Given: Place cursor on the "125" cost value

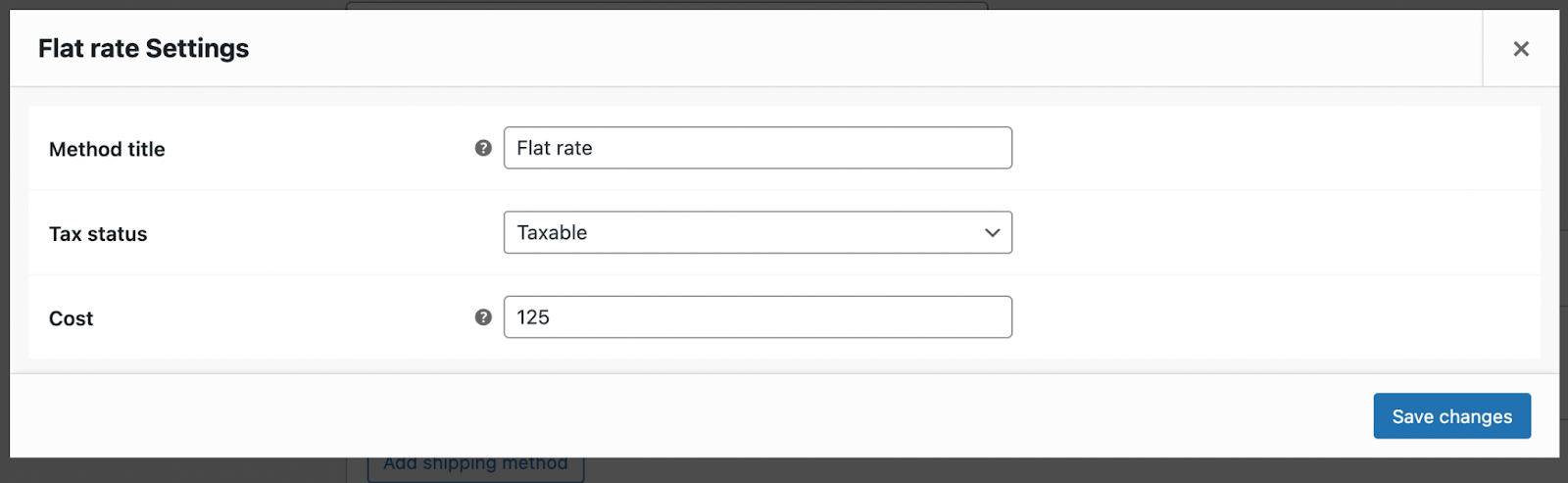Looking at the screenshot, I should (533, 317).
